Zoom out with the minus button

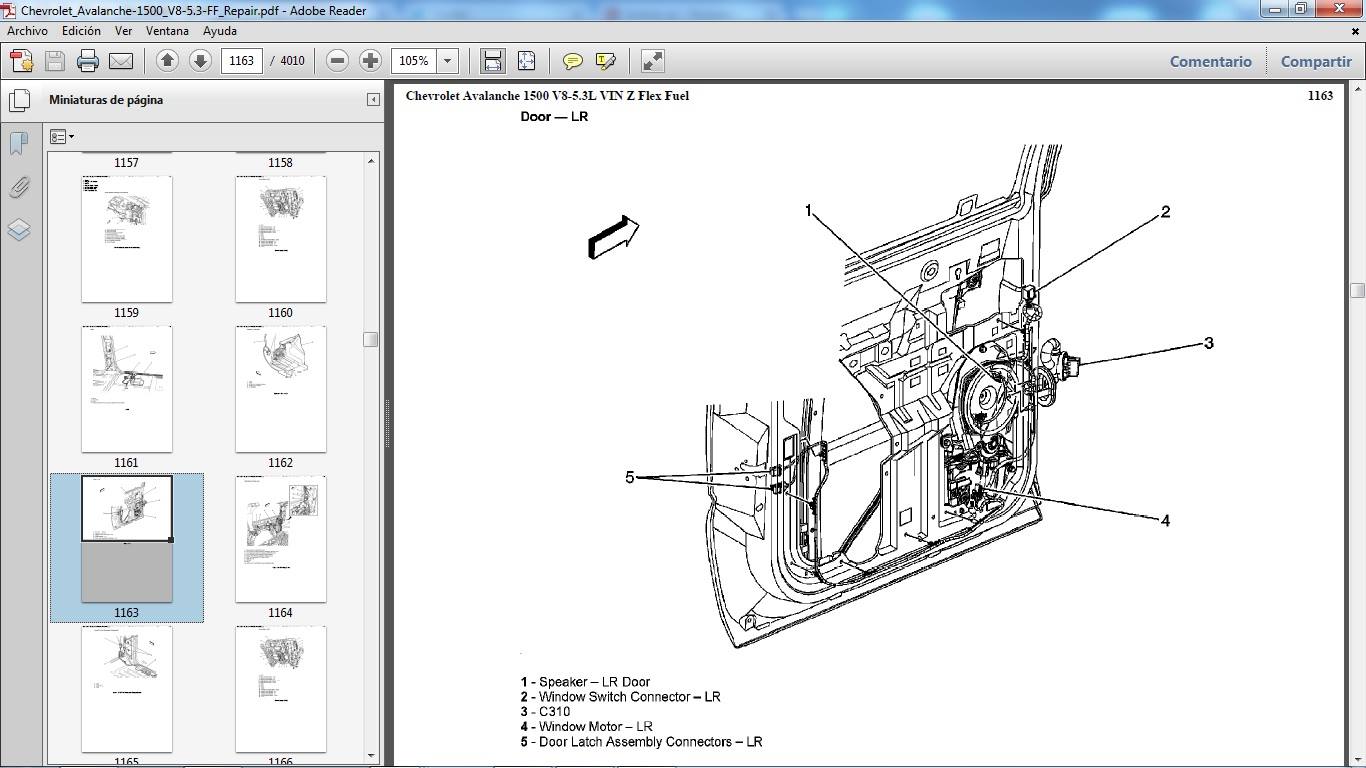point(337,61)
